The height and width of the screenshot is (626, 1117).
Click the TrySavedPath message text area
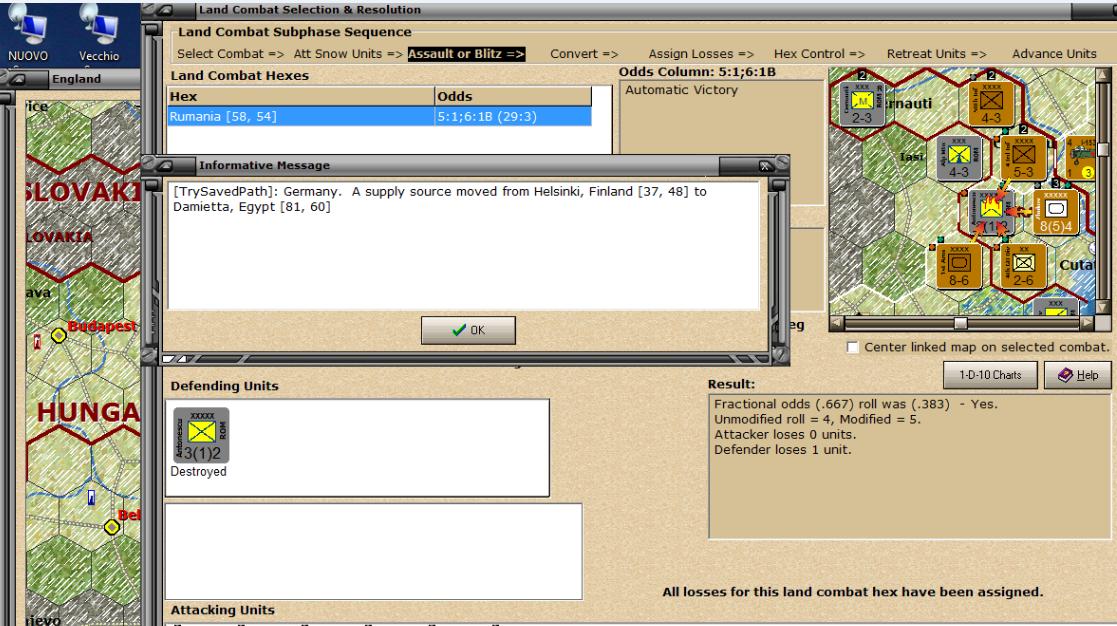(x=464, y=246)
